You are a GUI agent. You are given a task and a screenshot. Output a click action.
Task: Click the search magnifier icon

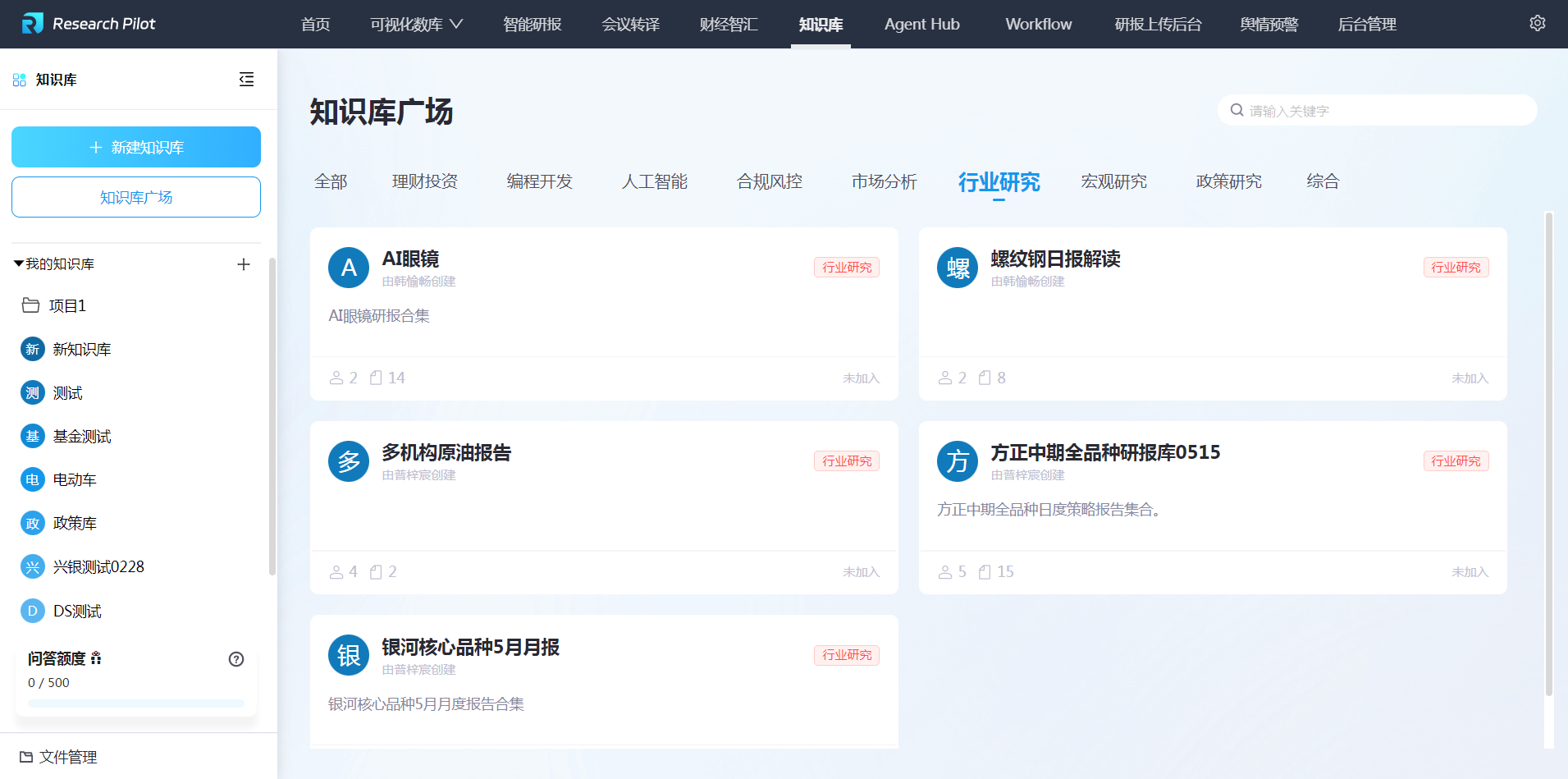1237,110
